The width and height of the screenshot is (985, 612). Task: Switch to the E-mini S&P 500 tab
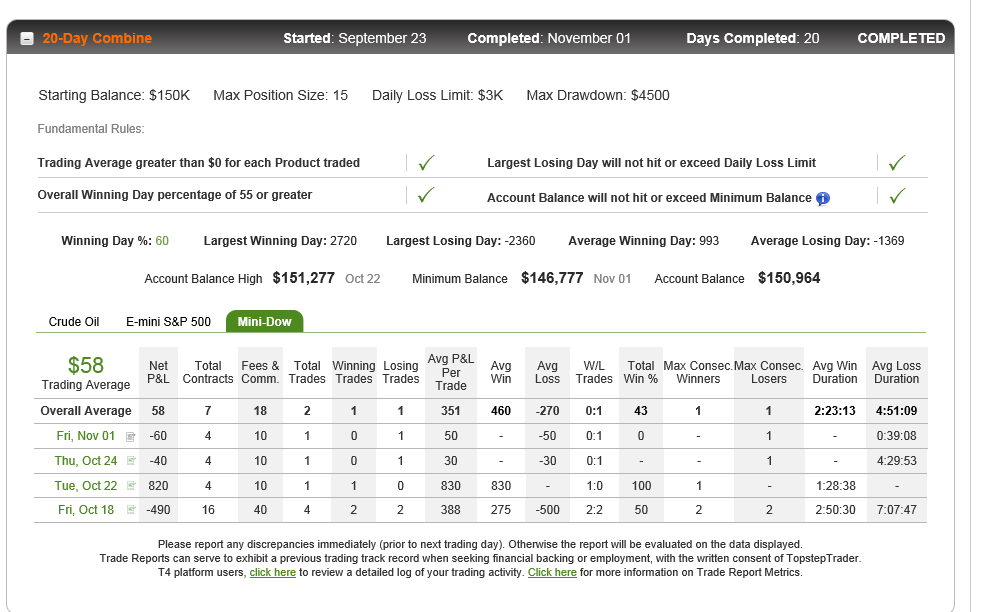pyautogui.click(x=168, y=322)
